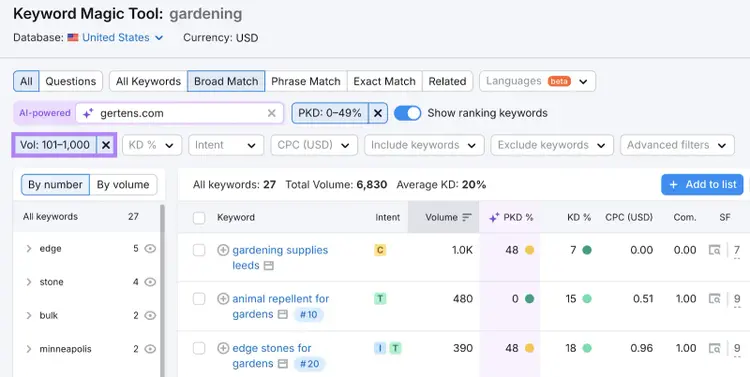This screenshot has width=750, height=377.
Task: Click the T intent badge for animal repellent
Action: [380, 299]
